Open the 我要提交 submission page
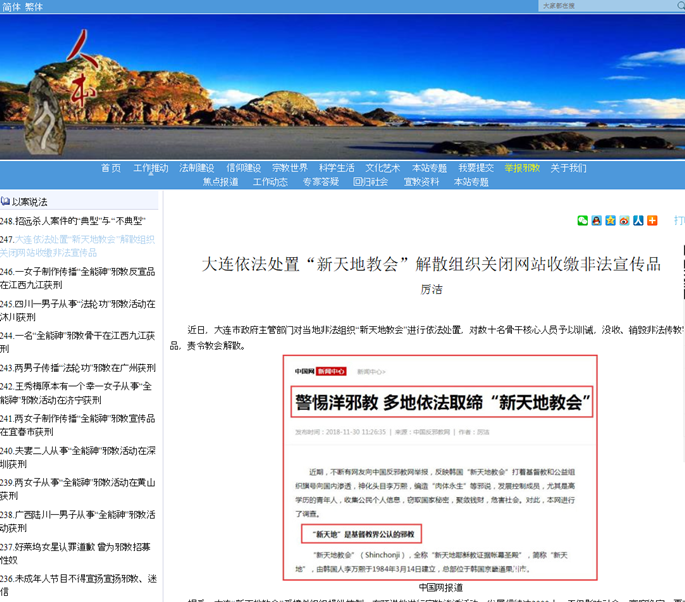 tap(476, 168)
